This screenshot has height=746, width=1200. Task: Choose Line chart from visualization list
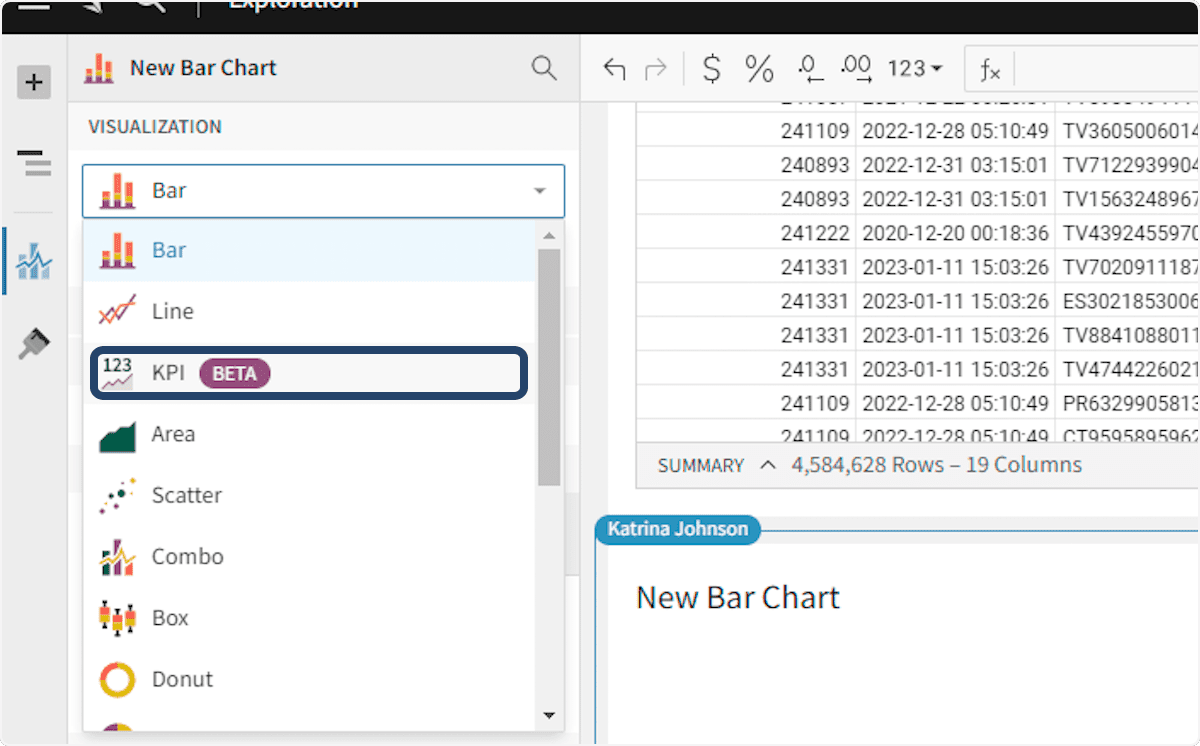pos(172,312)
